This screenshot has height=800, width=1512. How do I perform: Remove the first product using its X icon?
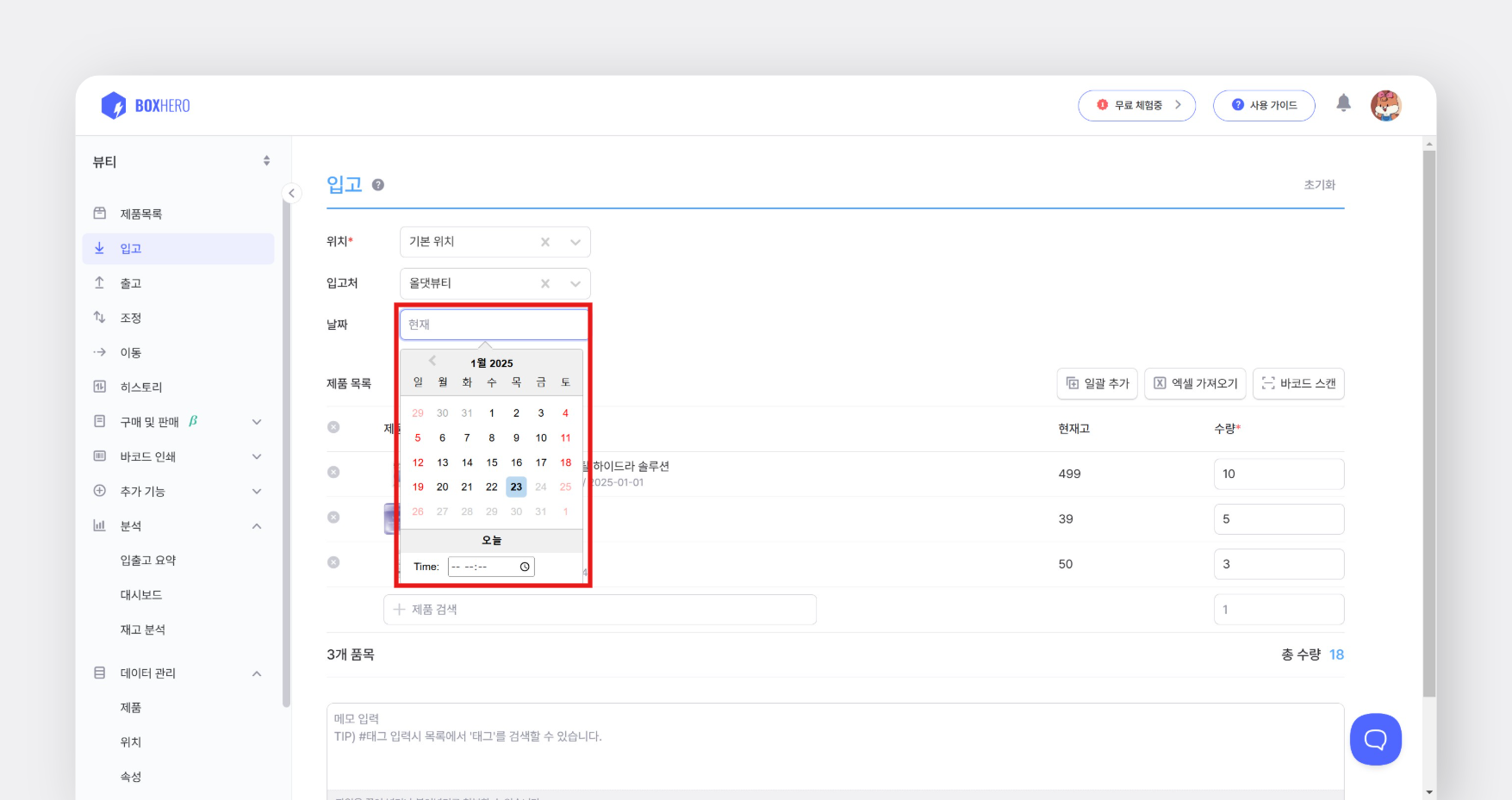tap(333, 474)
